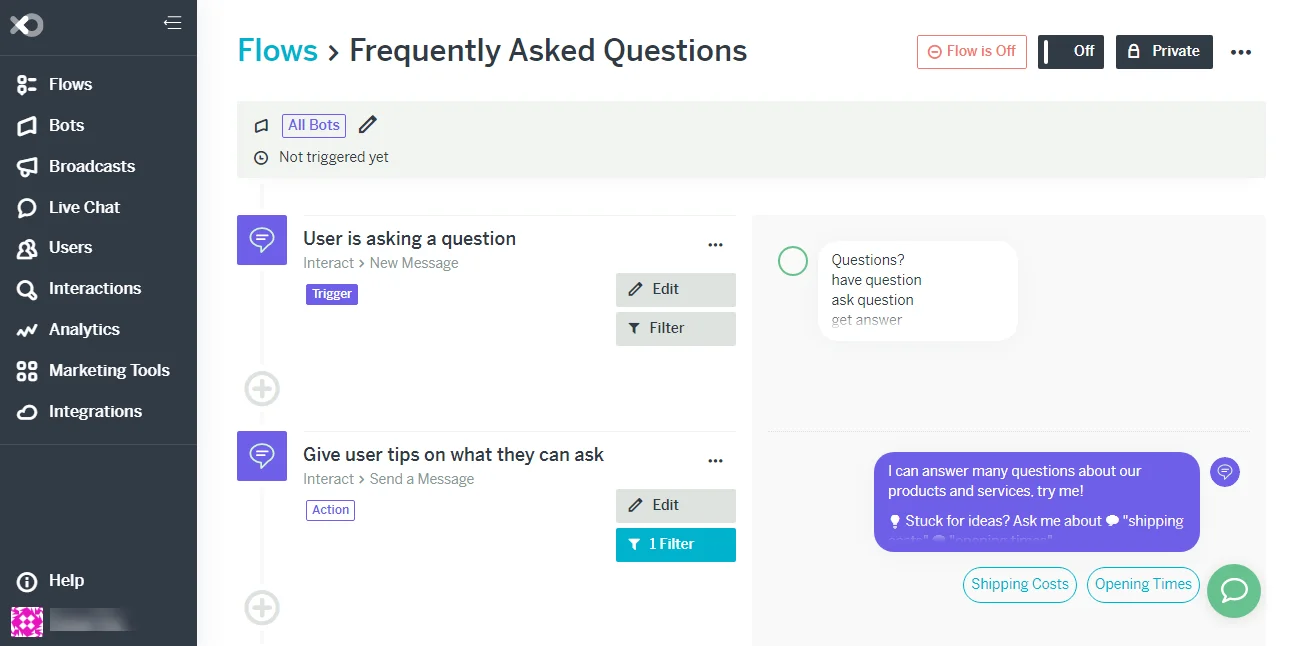
Task: Open options menu for Give user tips step
Action: click(715, 461)
